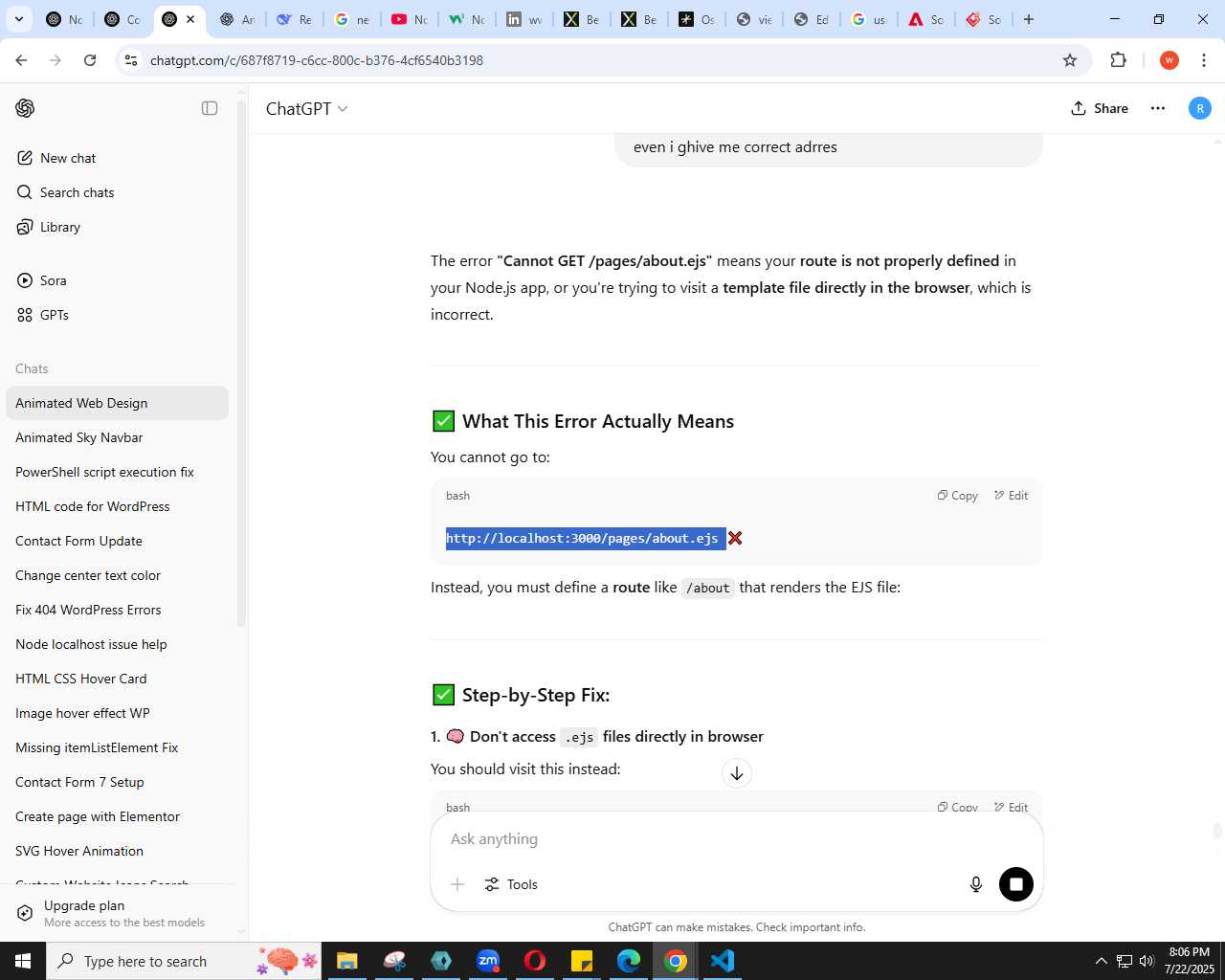Screen dimensions: 1225x980
Task: Click the volume speaker icon in tray
Action: (1147, 961)
